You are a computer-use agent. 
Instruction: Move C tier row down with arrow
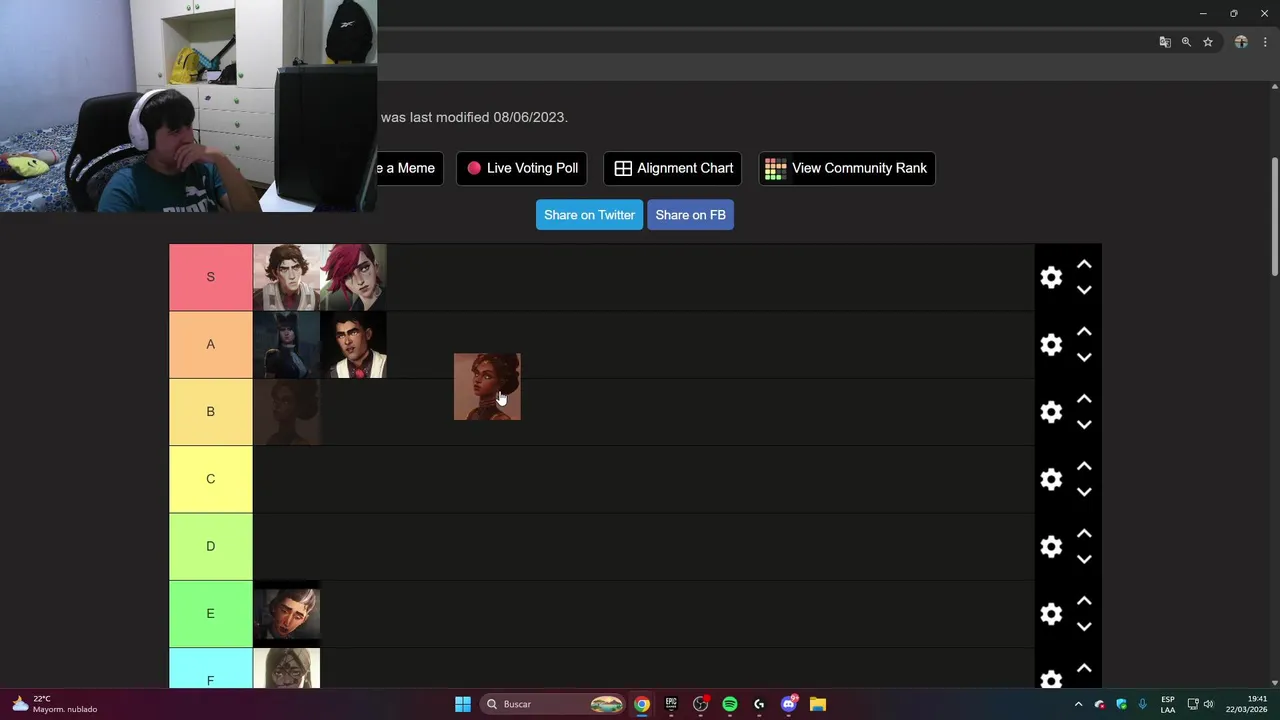1084,491
